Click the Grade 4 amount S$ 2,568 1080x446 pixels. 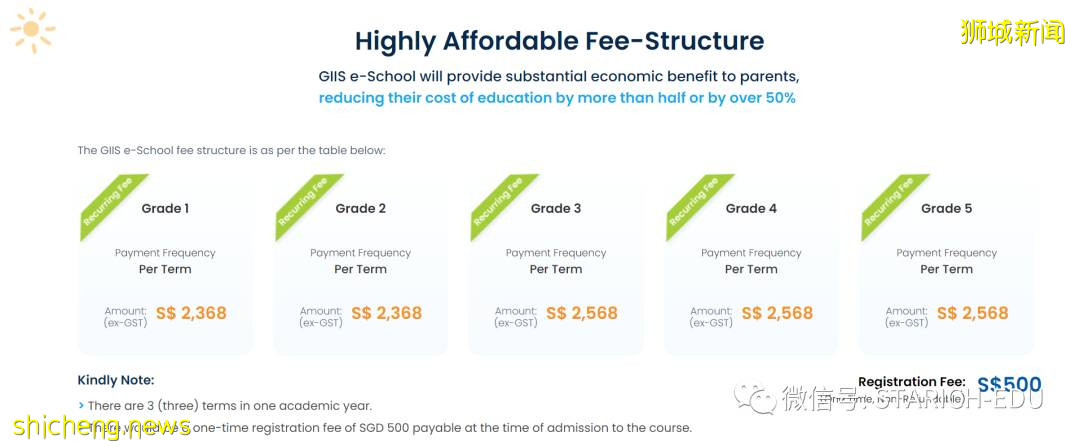click(x=777, y=314)
